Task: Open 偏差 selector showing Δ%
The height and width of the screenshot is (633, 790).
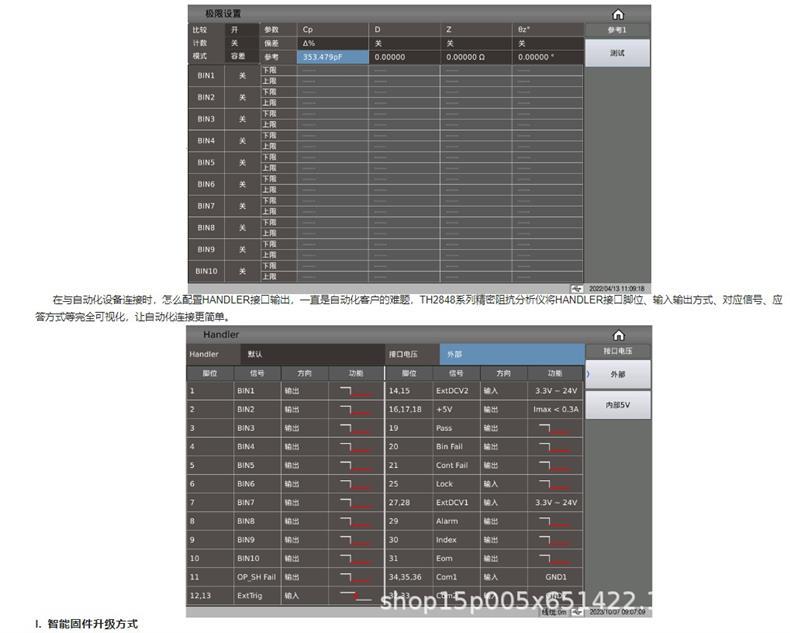Action: click(x=333, y=43)
